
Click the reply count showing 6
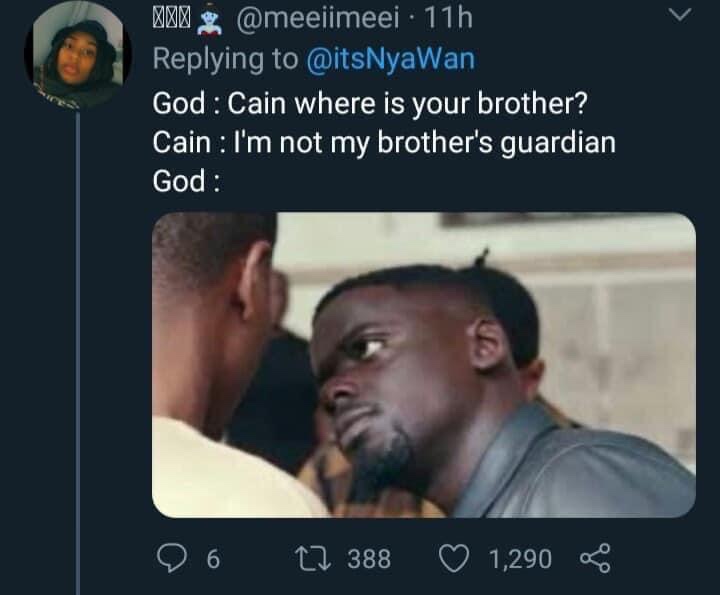(x=212, y=559)
